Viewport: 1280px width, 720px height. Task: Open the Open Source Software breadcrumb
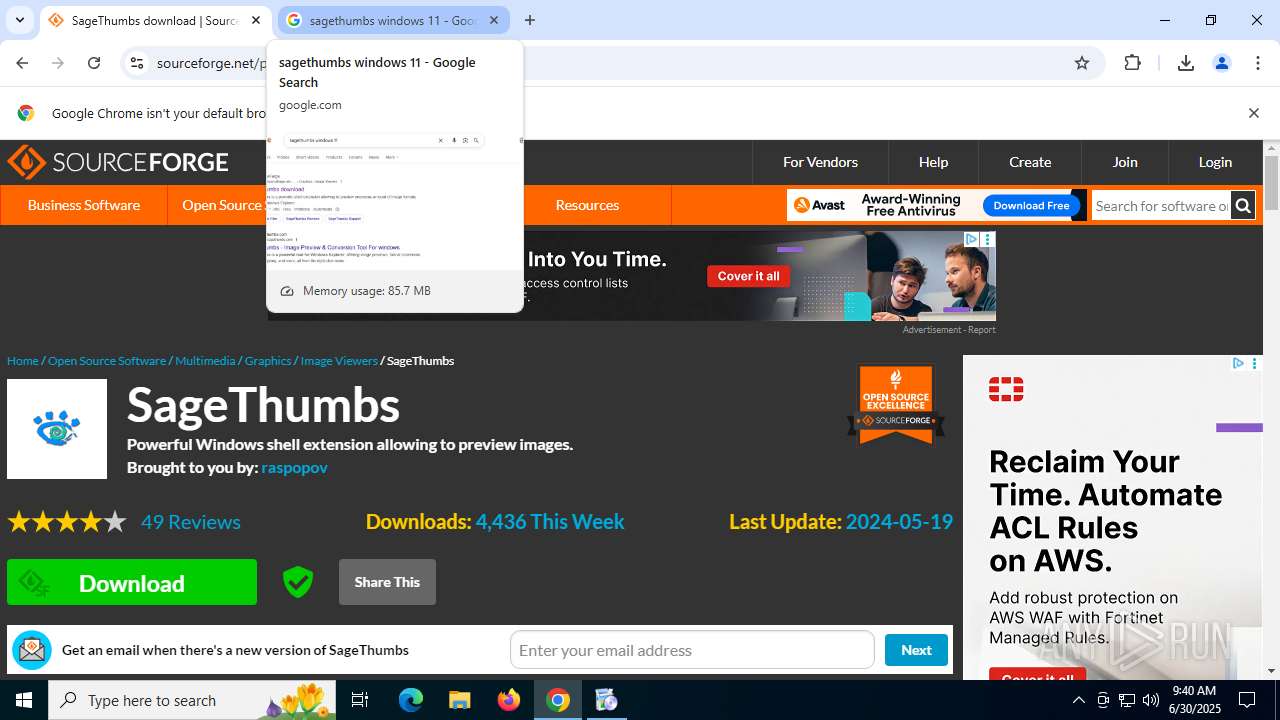pos(107,360)
